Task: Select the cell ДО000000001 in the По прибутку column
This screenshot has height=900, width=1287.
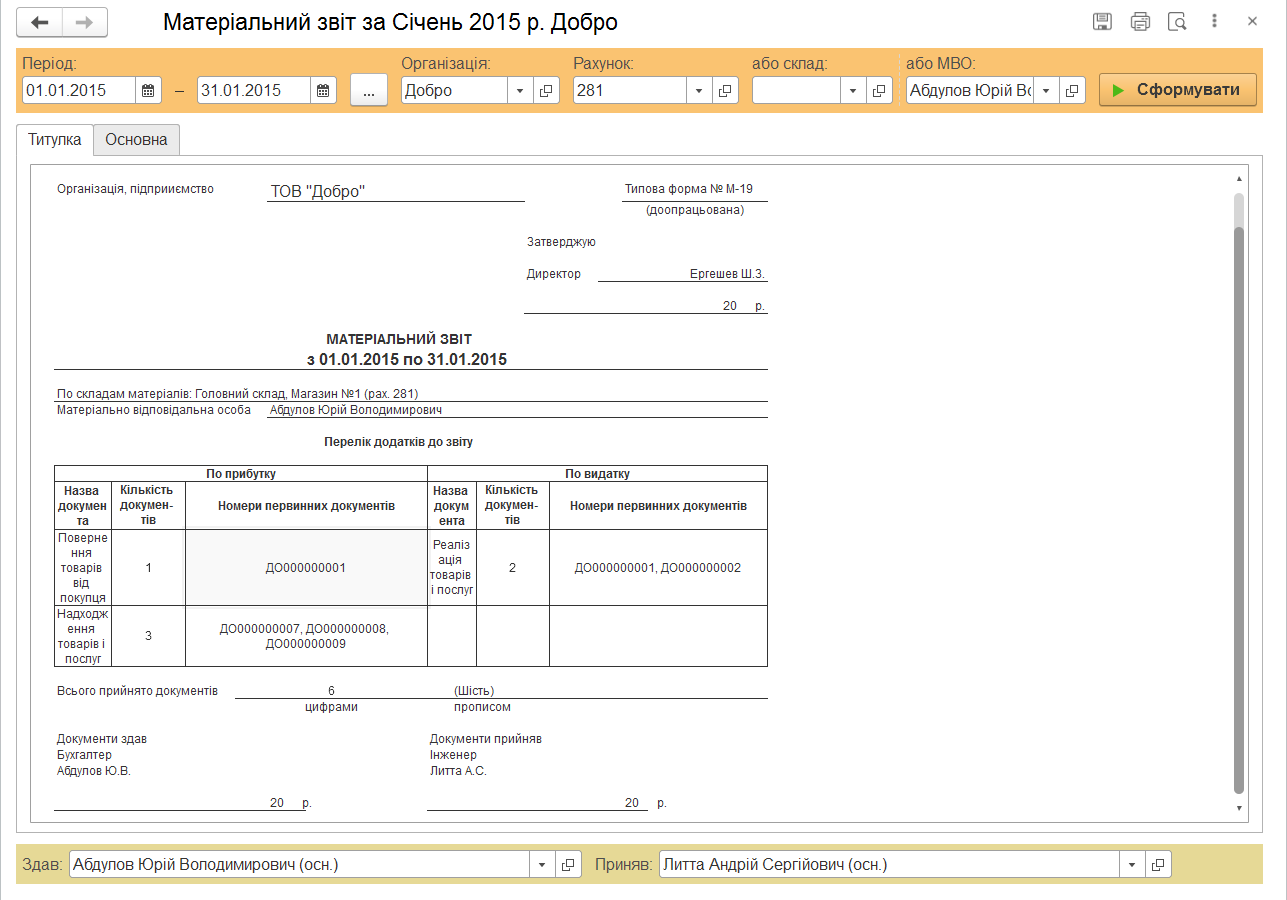Action: (306, 568)
